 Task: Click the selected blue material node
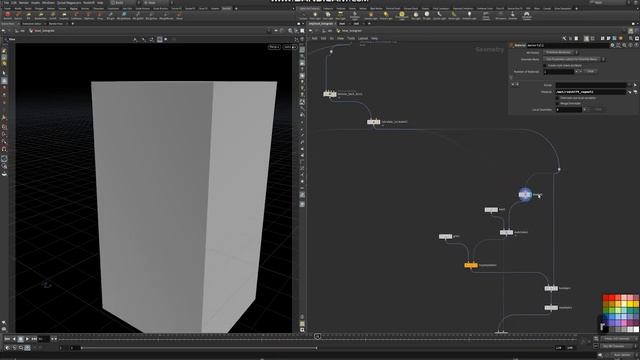tap(525, 195)
